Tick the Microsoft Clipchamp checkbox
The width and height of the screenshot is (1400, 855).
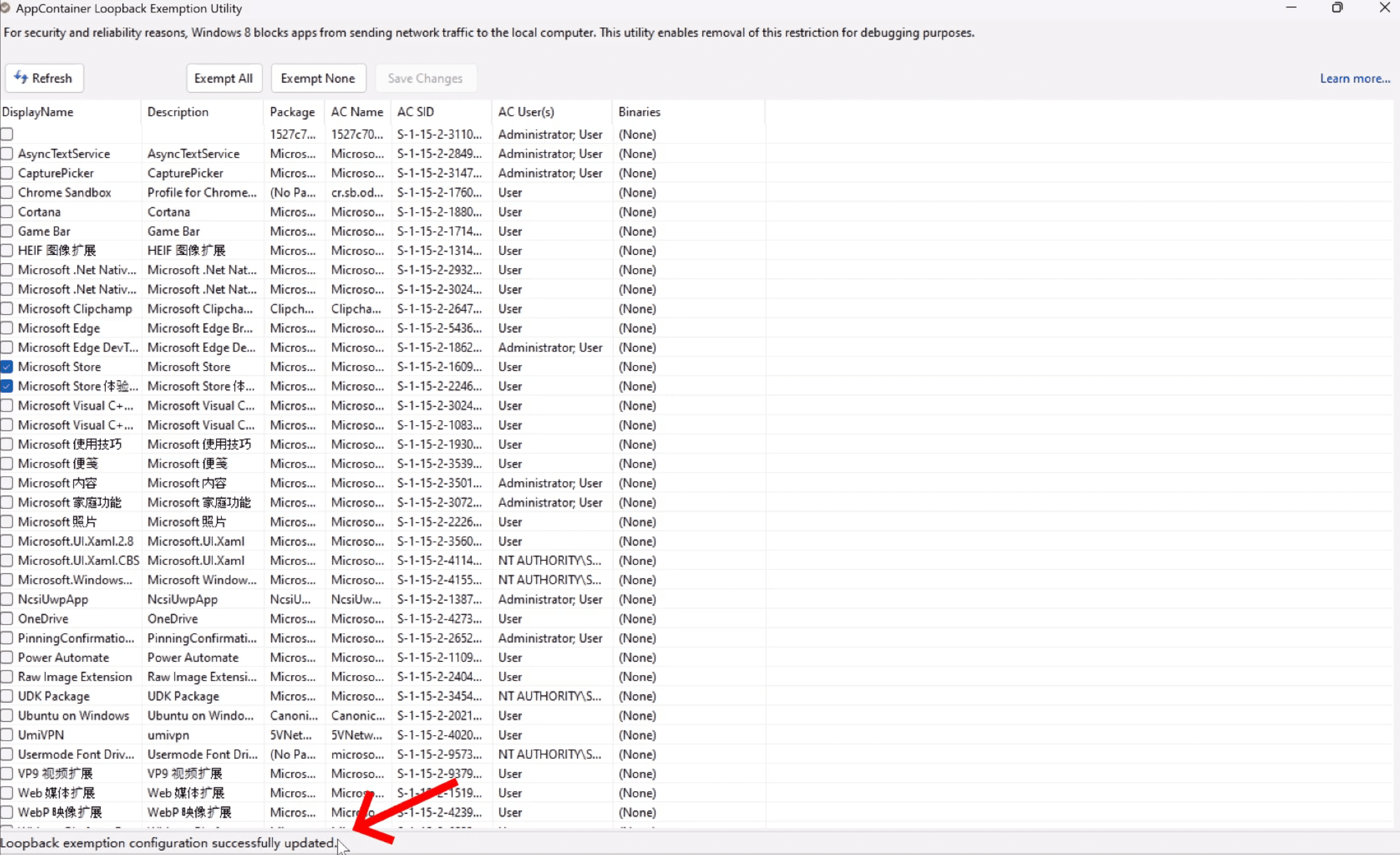click(7, 308)
